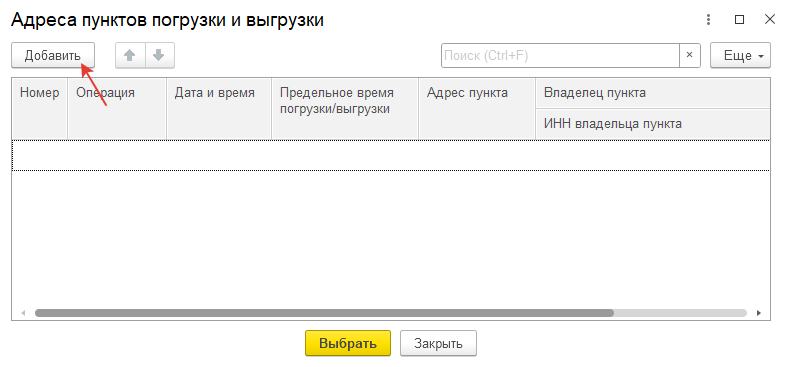The width and height of the screenshot is (788, 367).
Task: Select the Владелец пункта column header
Action: click(x=653, y=93)
